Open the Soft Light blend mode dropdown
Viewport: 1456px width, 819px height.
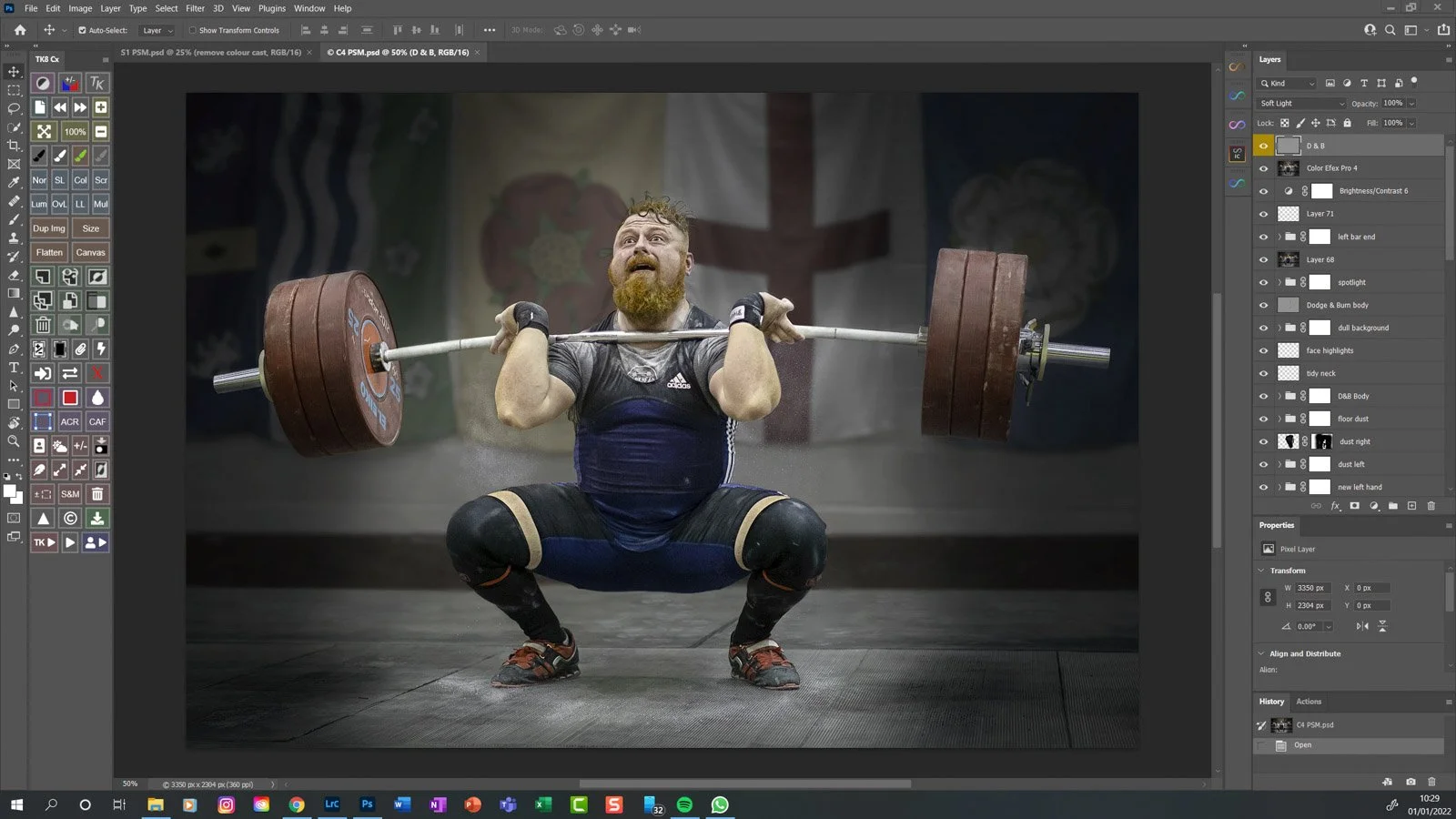pos(1301,104)
